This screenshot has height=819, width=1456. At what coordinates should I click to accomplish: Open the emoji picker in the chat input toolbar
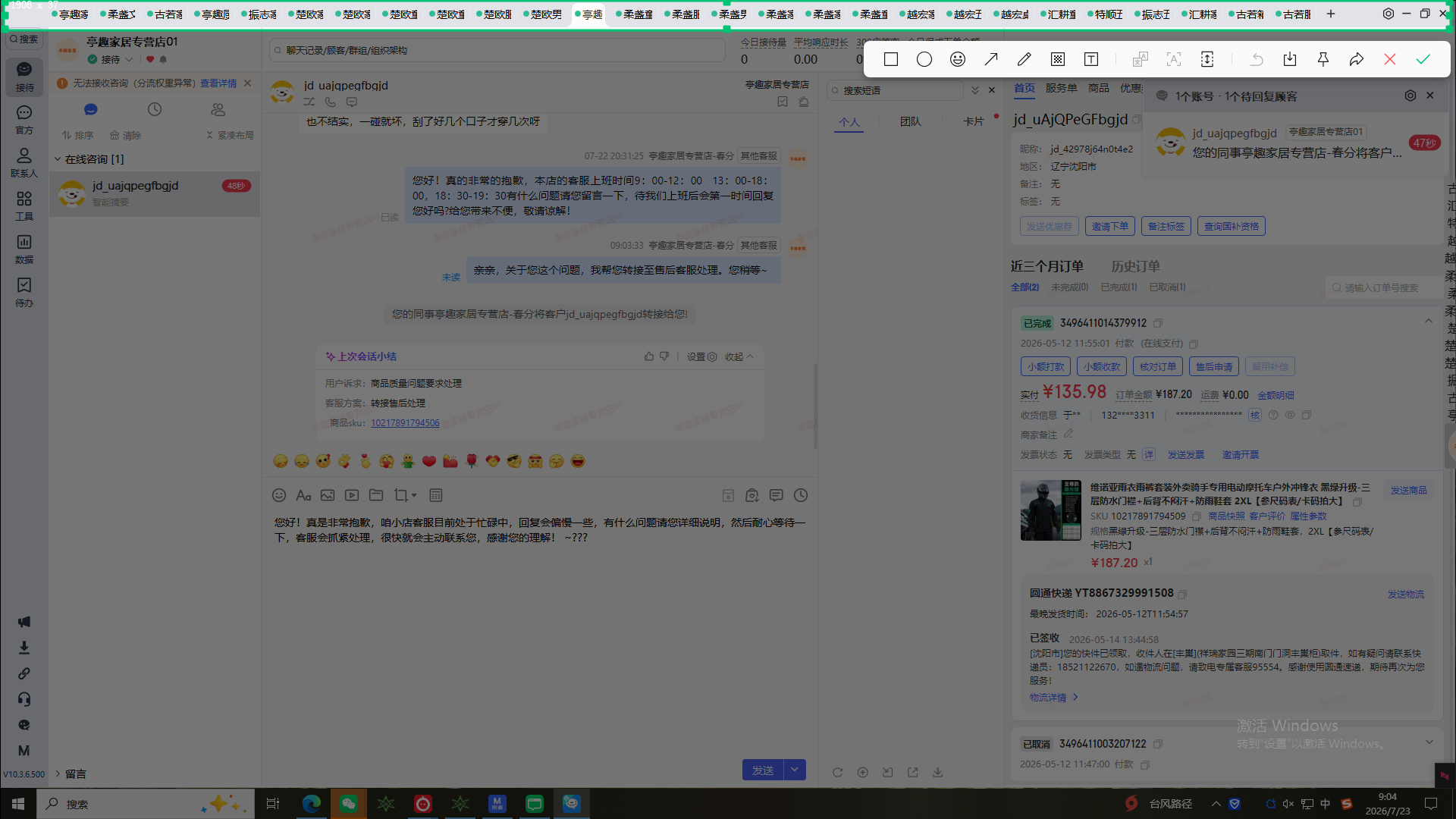pos(279,495)
